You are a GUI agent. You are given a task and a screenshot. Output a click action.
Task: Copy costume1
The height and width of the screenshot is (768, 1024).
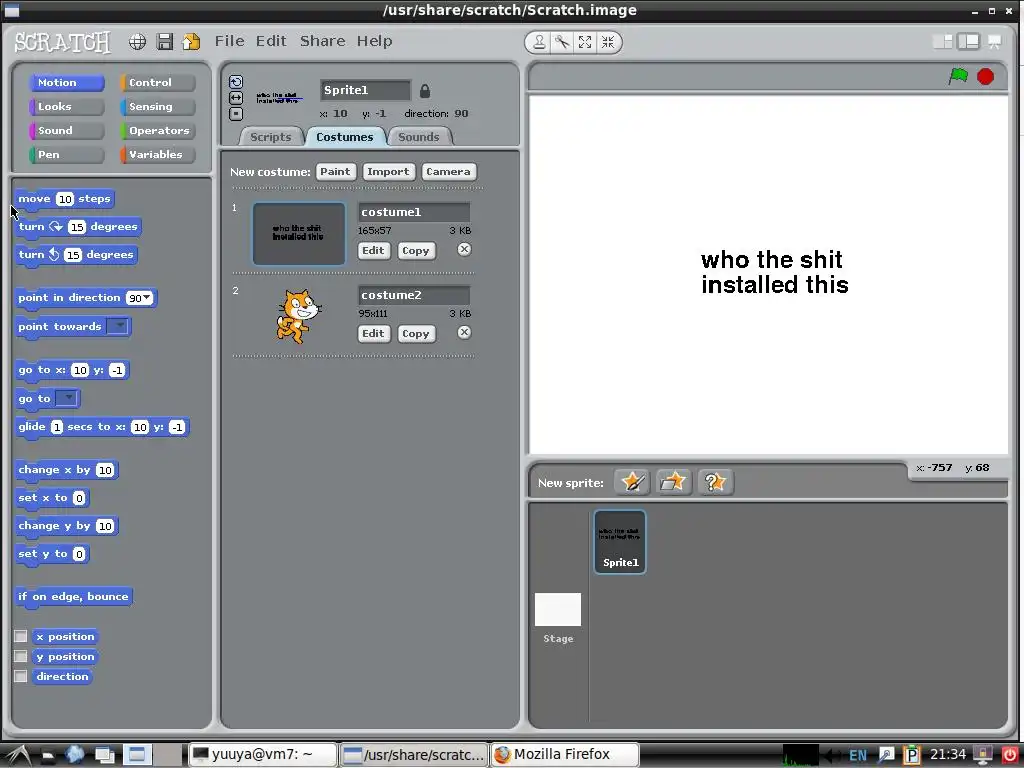[x=416, y=251]
